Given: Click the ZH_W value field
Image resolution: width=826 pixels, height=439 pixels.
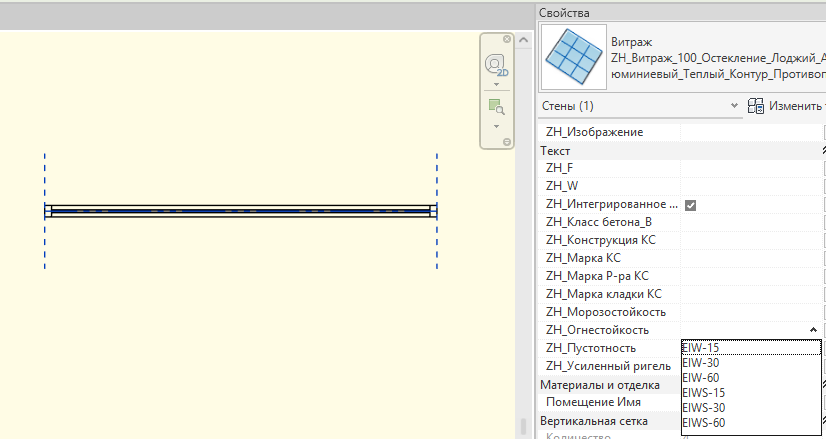Looking at the screenshot, I should [752, 186].
